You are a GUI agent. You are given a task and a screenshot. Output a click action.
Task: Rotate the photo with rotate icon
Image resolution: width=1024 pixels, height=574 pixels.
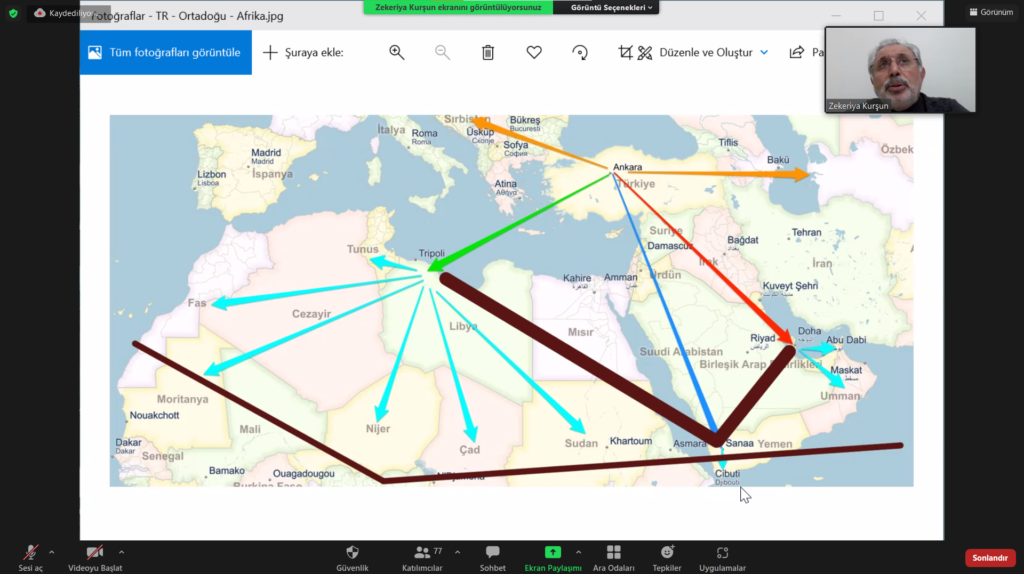pos(580,52)
